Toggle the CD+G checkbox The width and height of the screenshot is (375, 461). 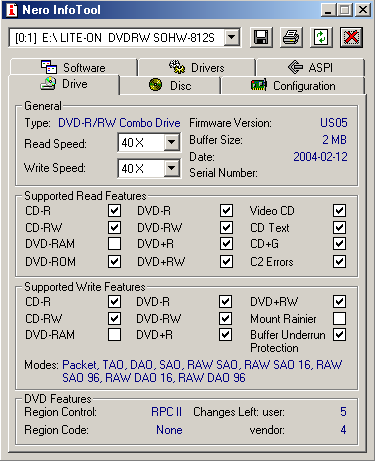(x=339, y=244)
